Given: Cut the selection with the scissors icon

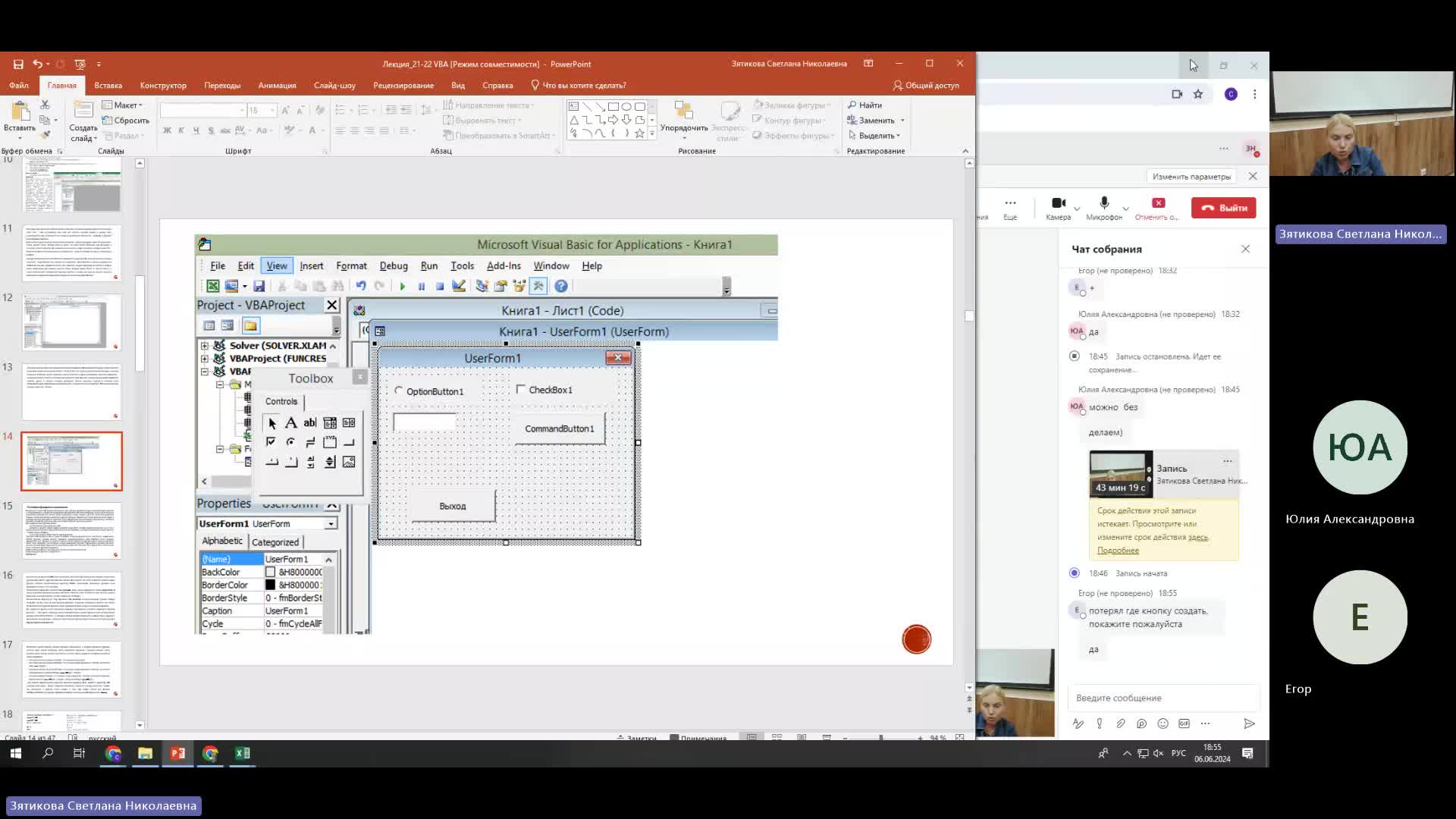Looking at the screenshot, I should [x=45, y=105].
